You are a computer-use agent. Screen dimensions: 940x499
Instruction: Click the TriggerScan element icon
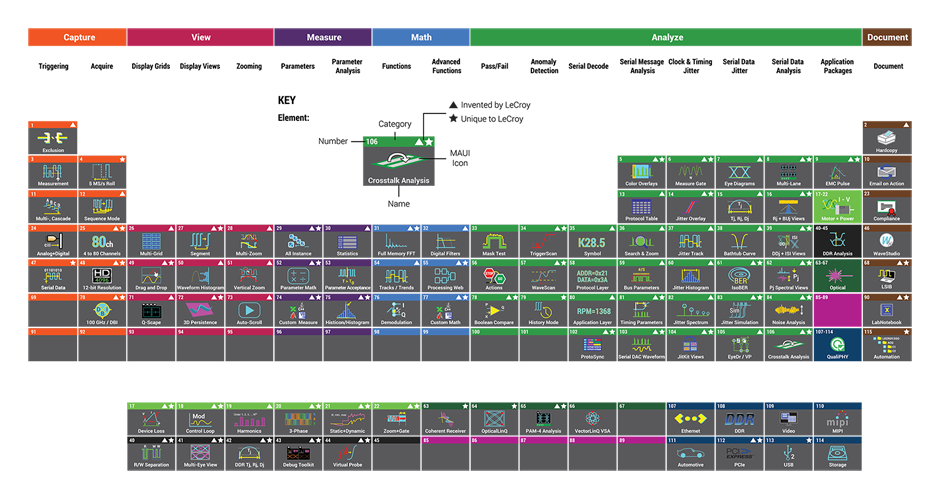pyautogui.click(x=543, y=242)
